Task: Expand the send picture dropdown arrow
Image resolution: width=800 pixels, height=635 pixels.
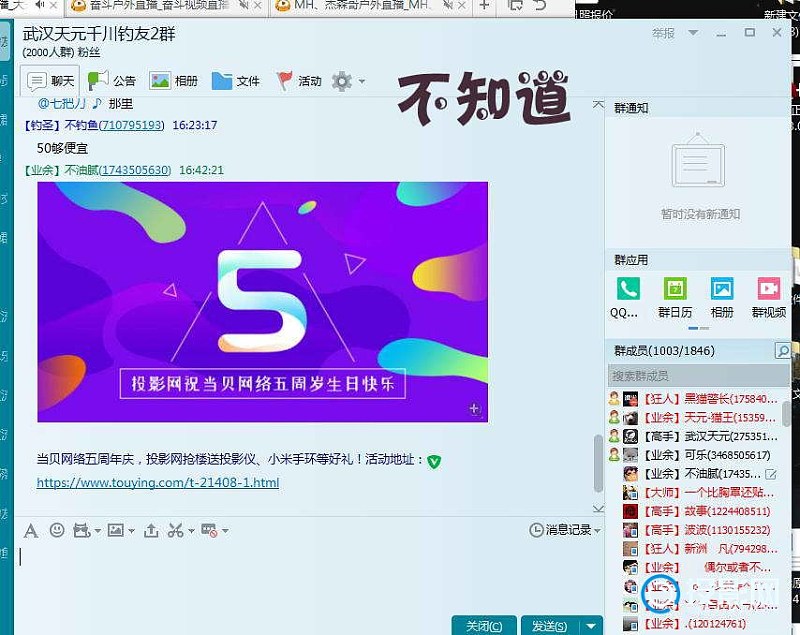Action: coord(131,531)
